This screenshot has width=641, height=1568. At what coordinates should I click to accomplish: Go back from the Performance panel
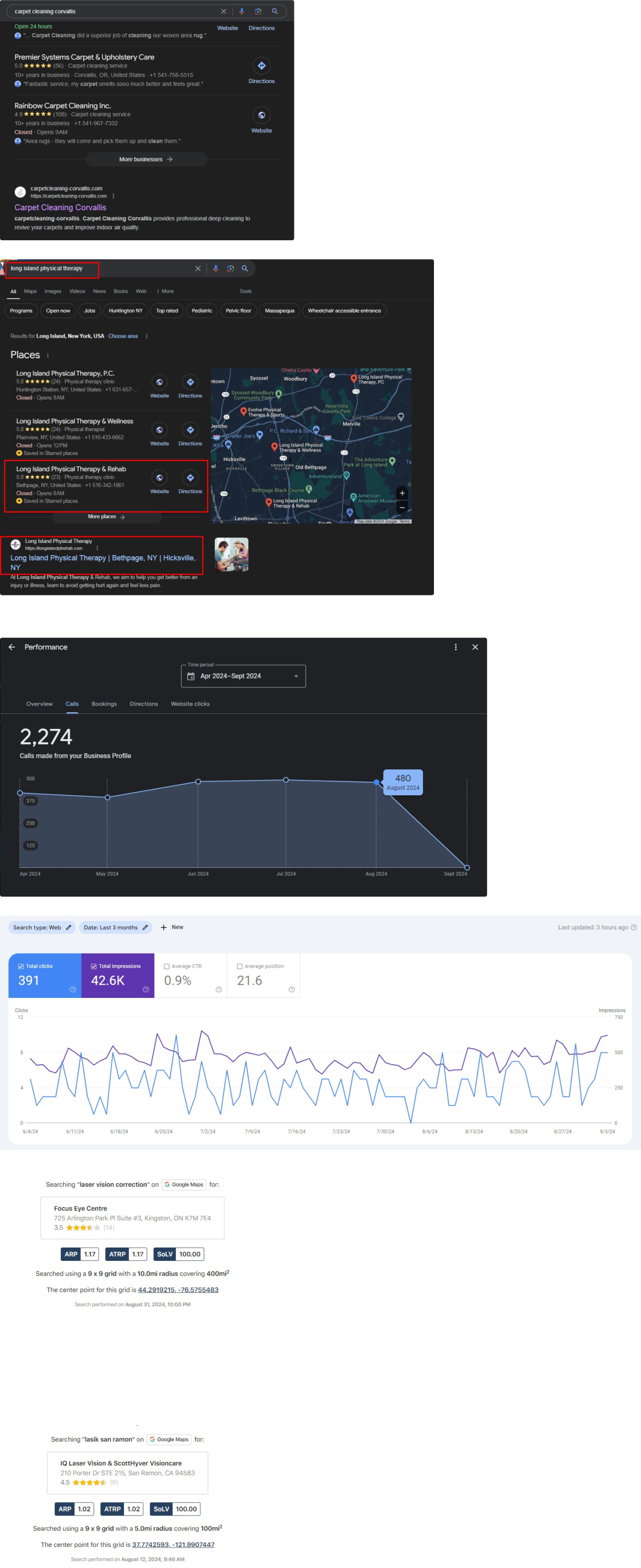point(12,647)
